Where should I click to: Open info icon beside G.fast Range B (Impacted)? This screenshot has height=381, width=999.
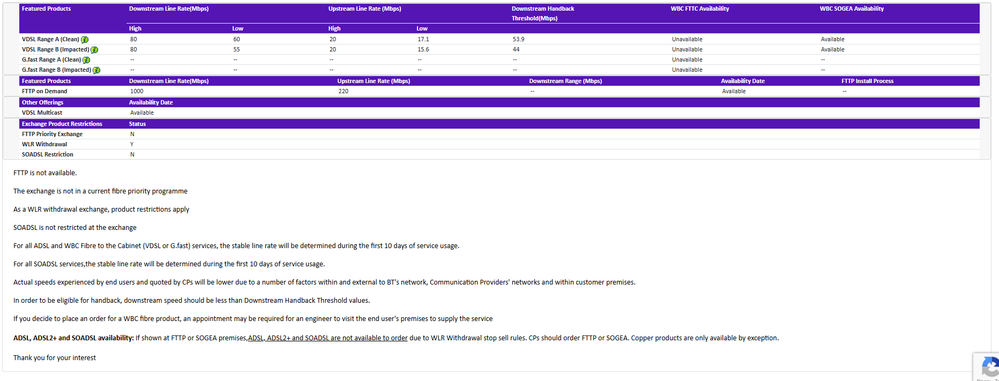(x=96, y=70)
